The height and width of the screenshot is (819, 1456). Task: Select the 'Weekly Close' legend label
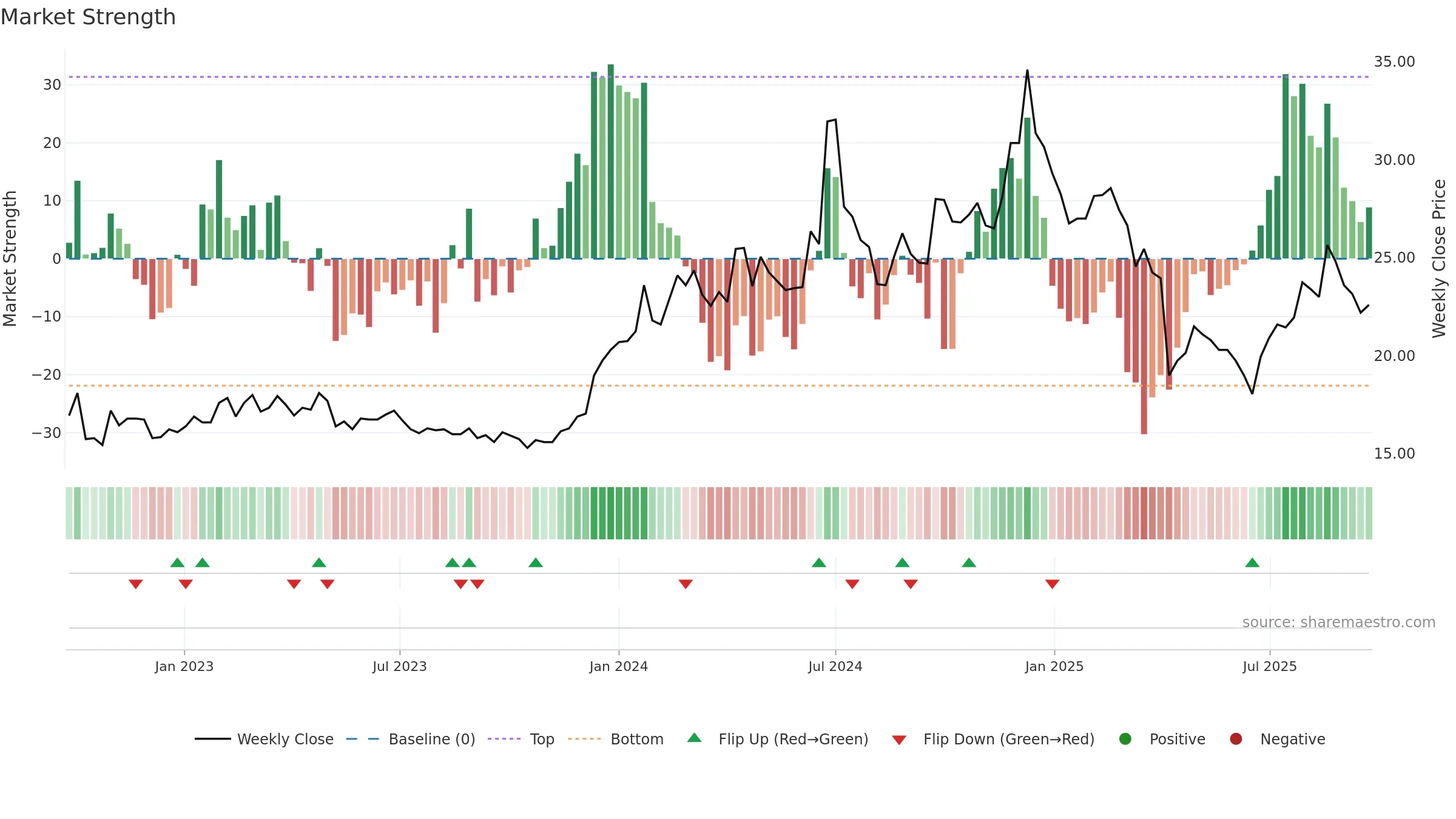point(285,740)
